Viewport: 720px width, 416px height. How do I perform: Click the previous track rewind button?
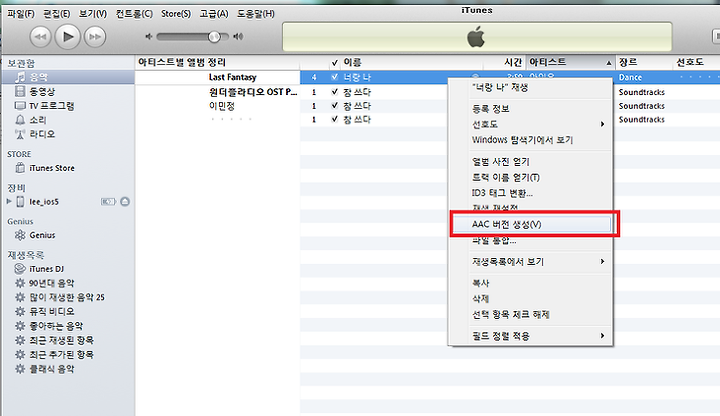[40, 37]
